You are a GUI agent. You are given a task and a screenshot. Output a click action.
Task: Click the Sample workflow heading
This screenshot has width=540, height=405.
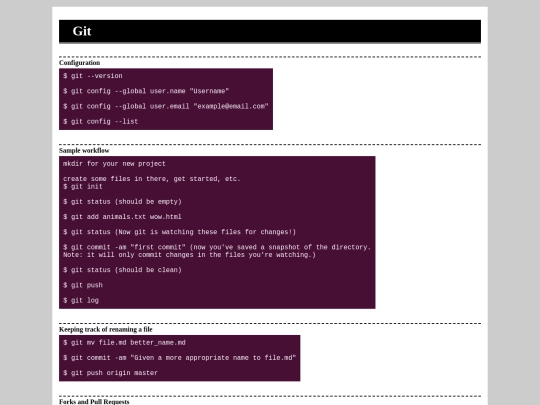click(84, 150)
